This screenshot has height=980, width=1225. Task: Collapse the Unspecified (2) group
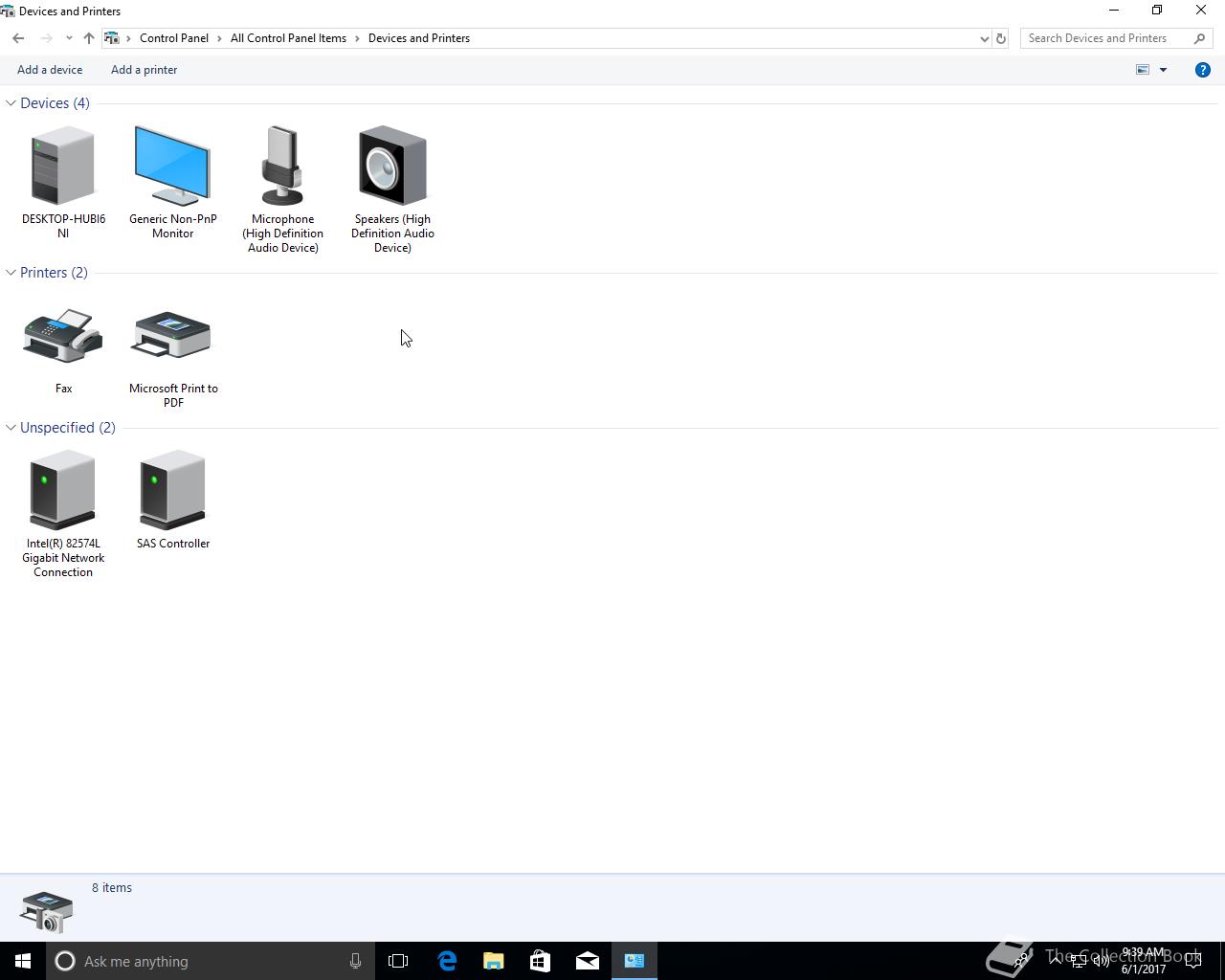click(x=11, y=428)
